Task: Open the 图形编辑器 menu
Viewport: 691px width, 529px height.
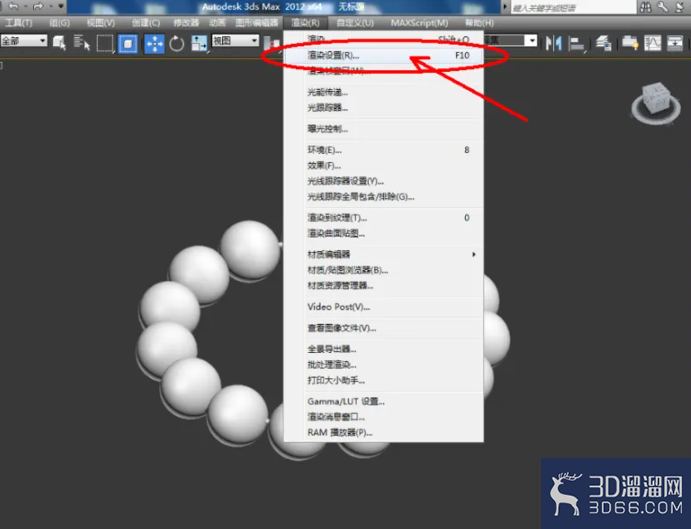Action: 257,23
